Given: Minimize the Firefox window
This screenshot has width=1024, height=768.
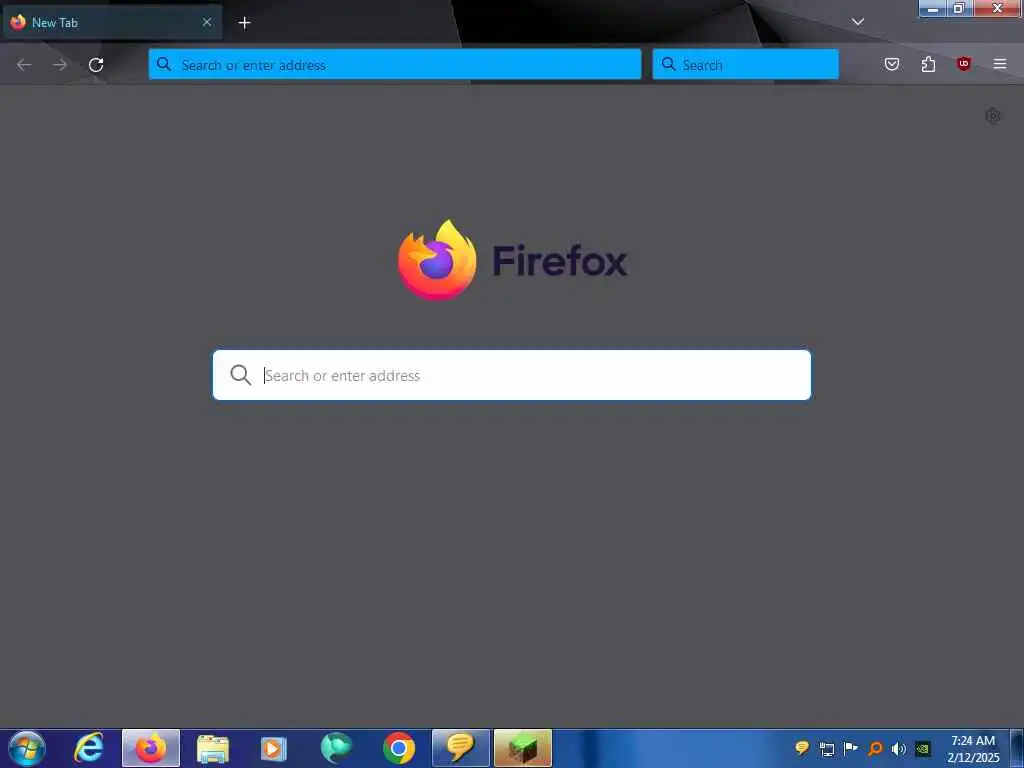Looking at the screenshot, I should click(933, 8).
